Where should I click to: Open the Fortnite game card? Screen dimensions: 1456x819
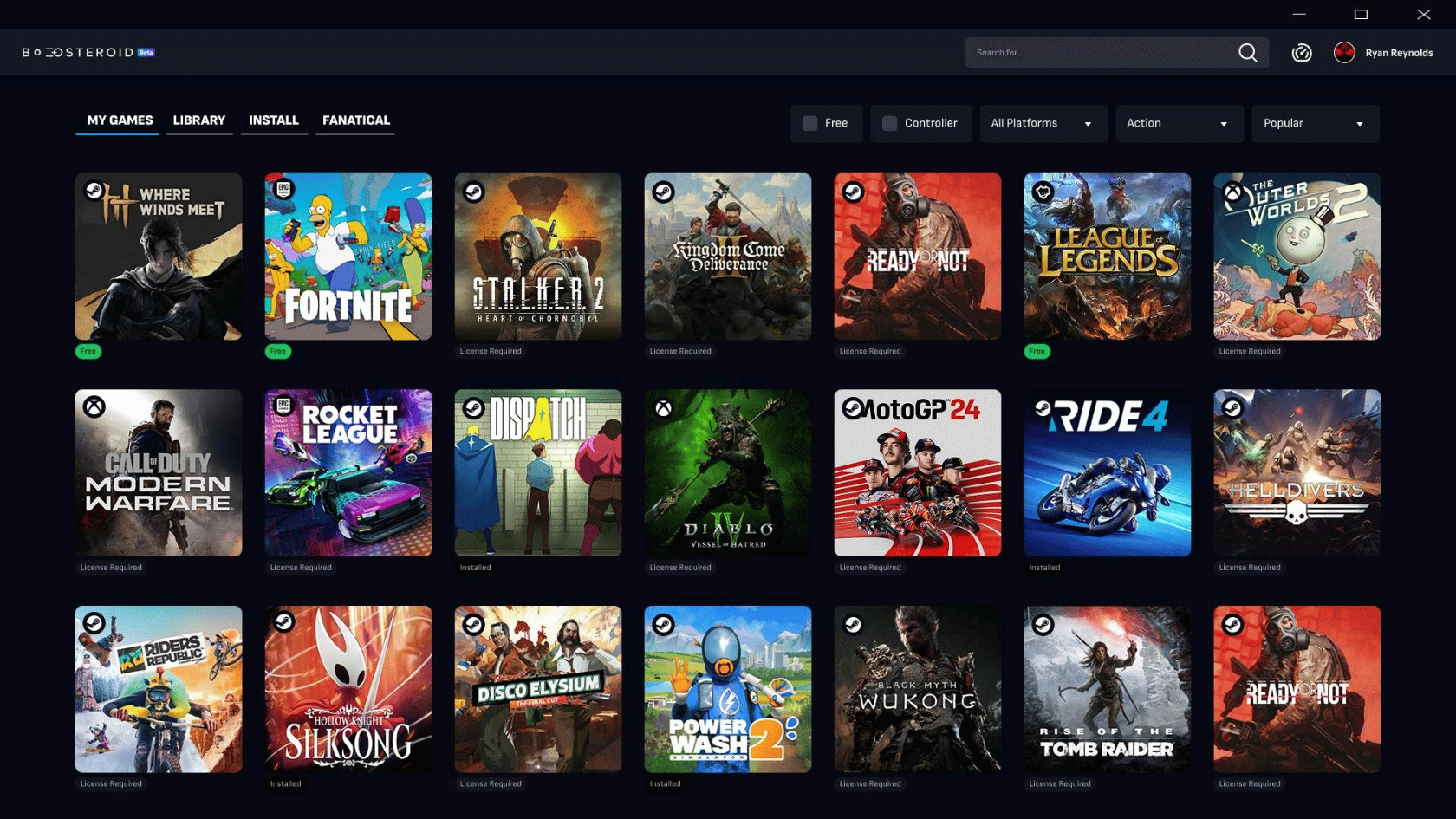(348, 257)
